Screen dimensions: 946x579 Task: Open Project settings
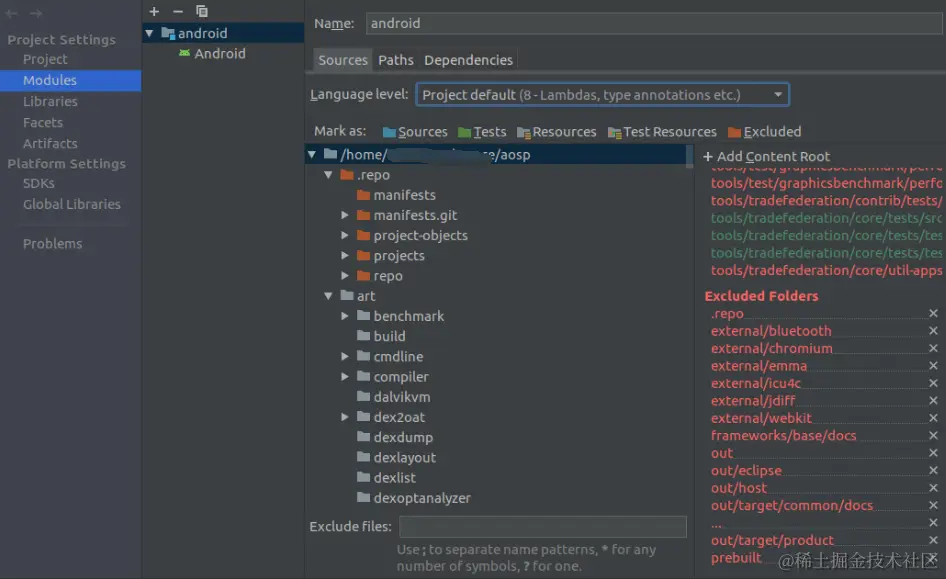coord(45,60)
